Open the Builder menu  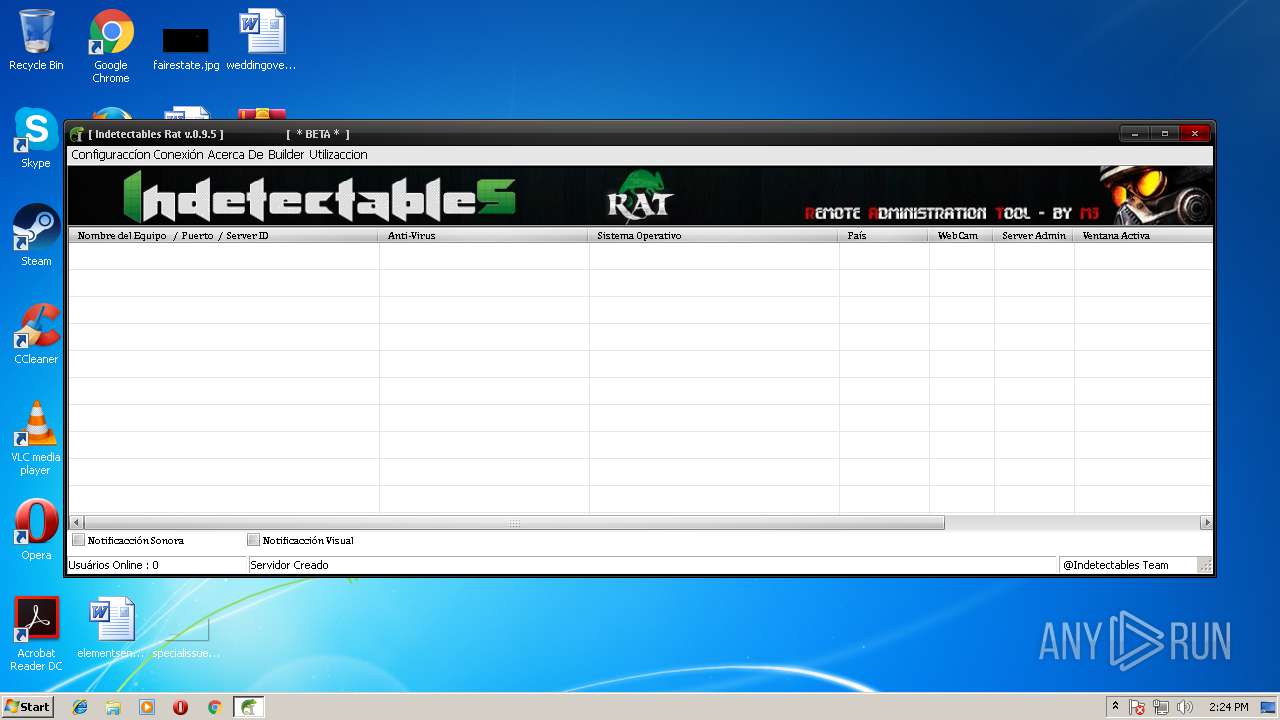point(286,155)
